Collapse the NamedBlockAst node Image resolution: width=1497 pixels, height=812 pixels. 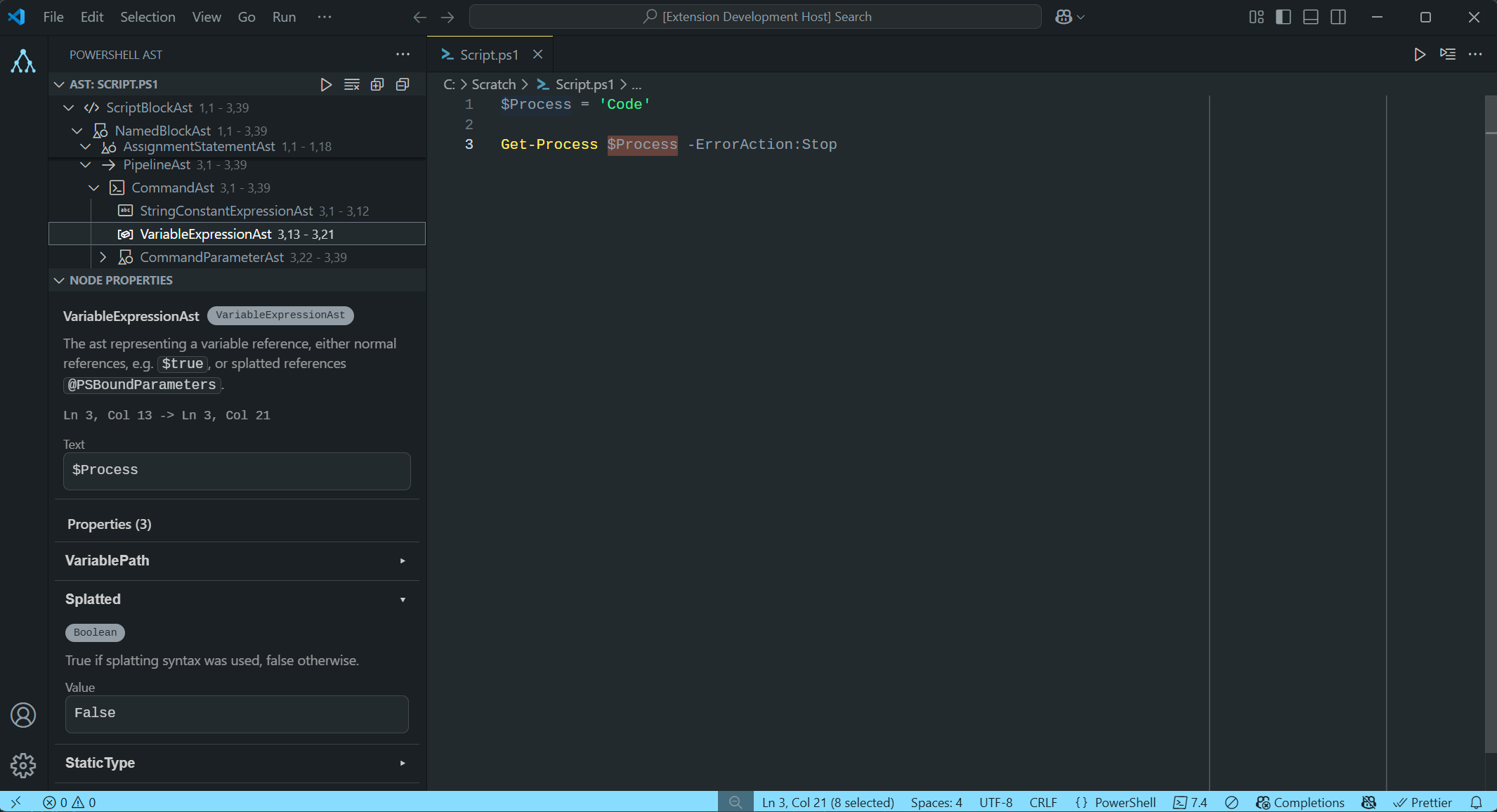click(77, 131)
